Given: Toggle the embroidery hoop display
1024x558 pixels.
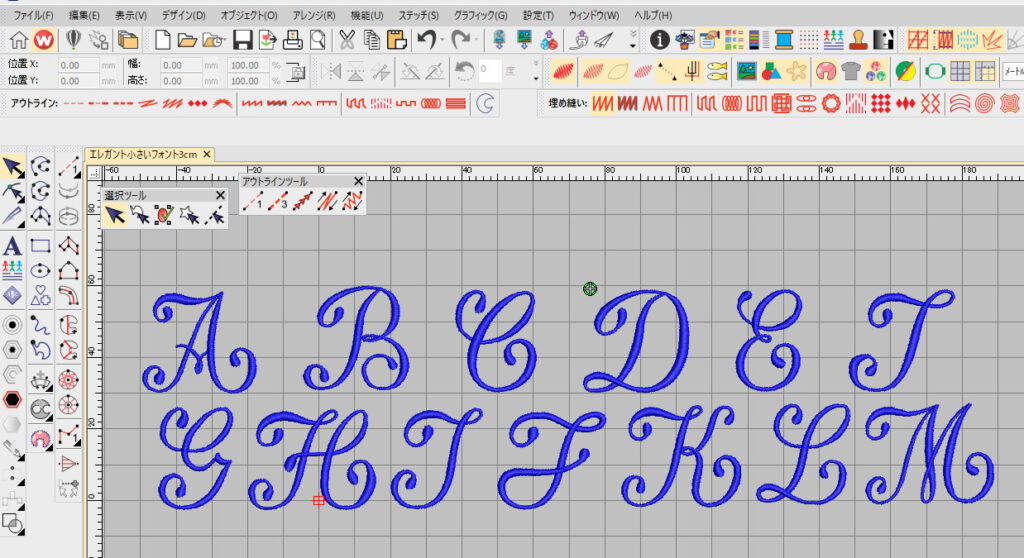Looking at the screenshot, I should tap(934, 71).
